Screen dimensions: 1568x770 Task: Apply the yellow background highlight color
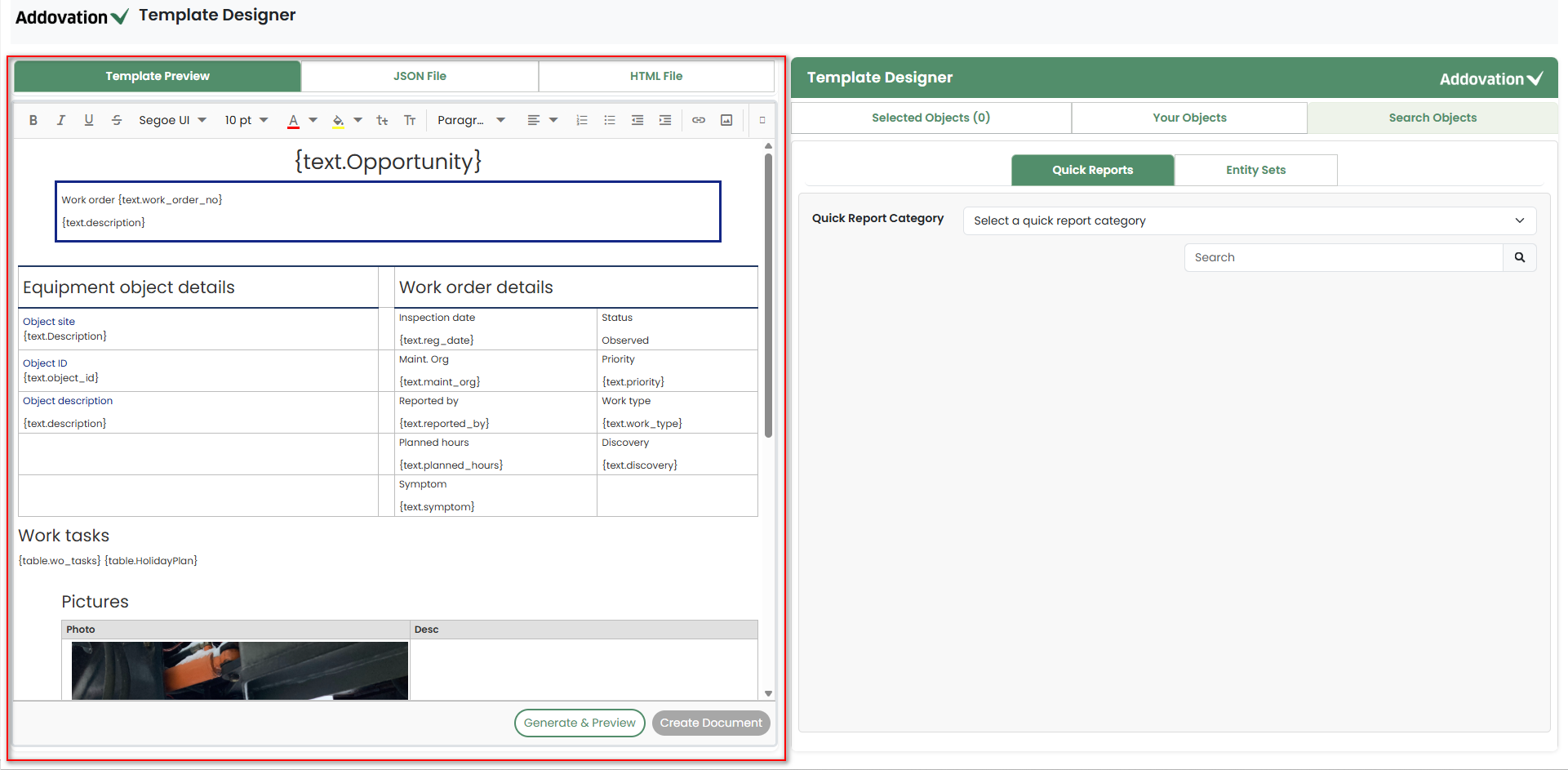[338, 120]
